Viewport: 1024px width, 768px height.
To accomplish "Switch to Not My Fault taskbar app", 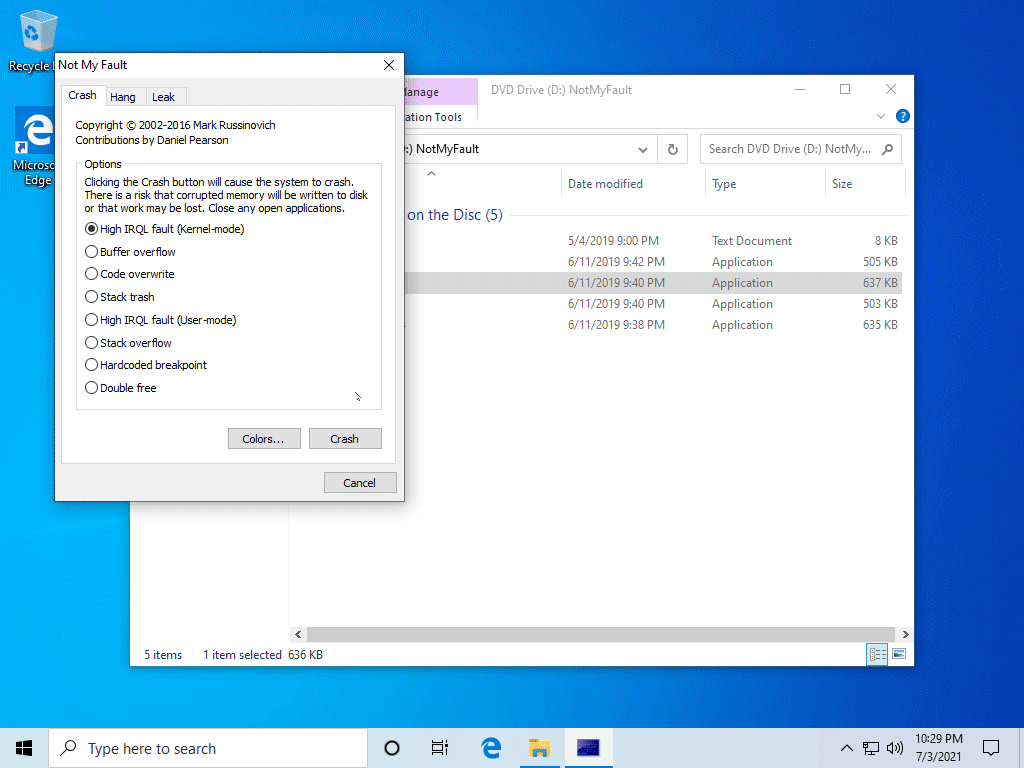I will tap(588, 748).
